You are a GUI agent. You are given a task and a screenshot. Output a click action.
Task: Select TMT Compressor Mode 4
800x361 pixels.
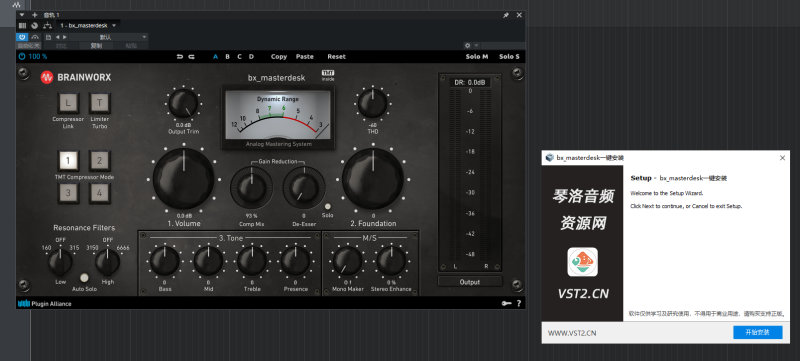(x=100, y=193)
